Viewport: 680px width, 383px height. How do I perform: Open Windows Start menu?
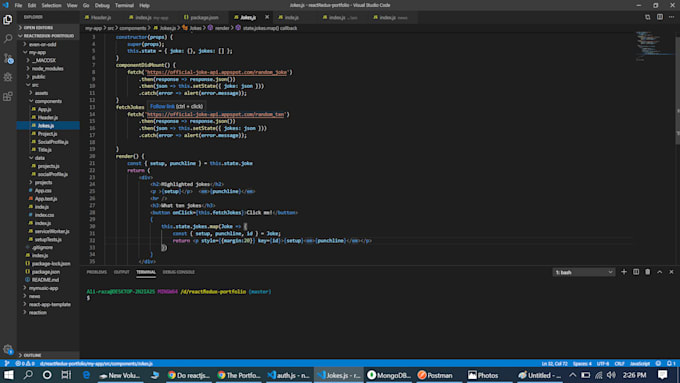pos(9,375)
